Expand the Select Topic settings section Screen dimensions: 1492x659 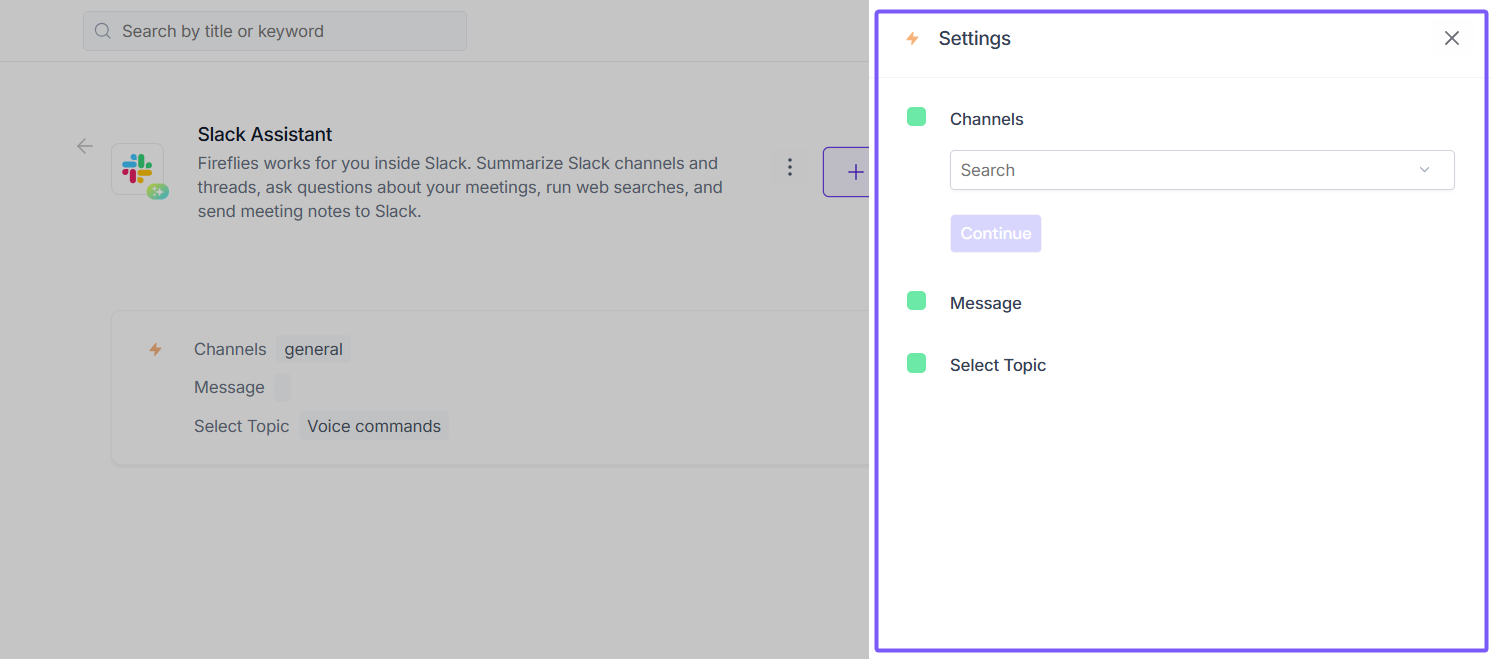998,365
